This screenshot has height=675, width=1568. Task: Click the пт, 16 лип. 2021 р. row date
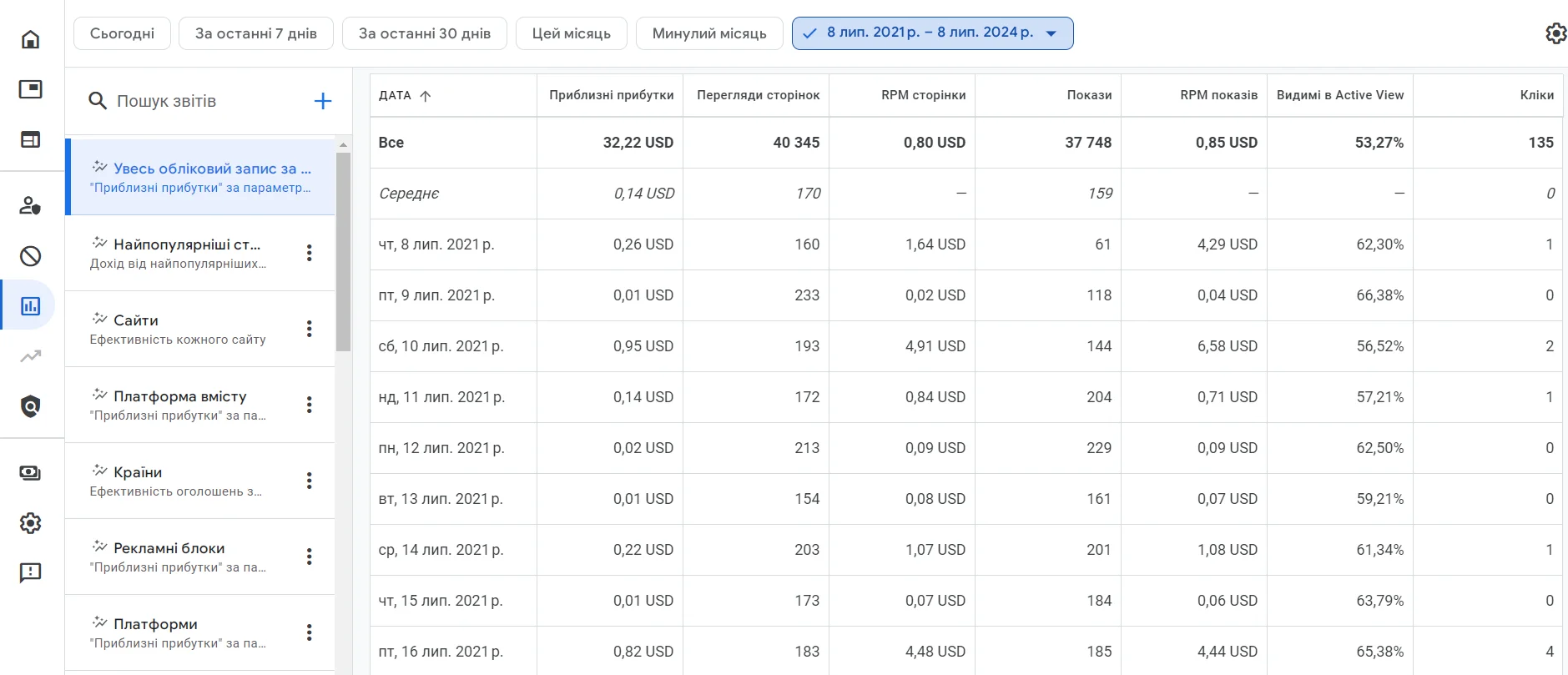click(x=441, y=652)
